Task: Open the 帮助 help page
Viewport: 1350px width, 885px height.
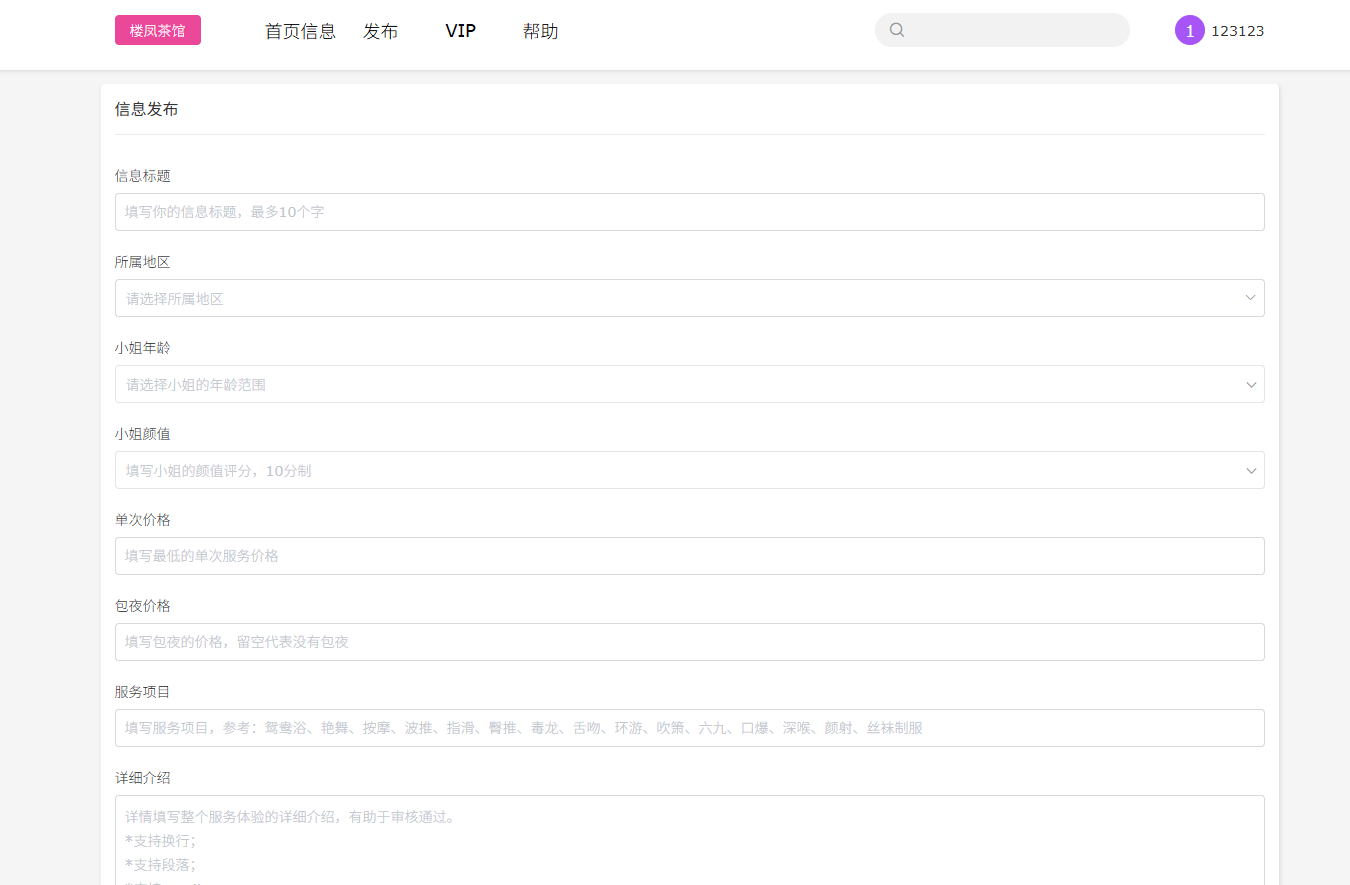Action: tap(540, 31)
